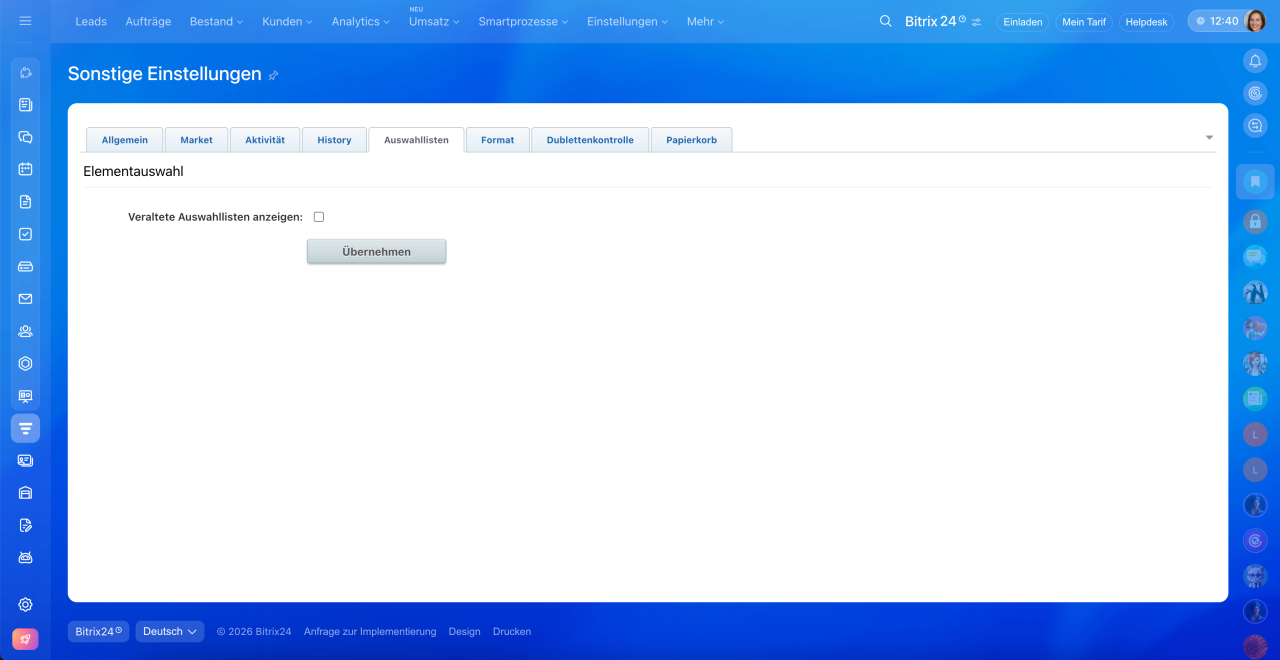Click the rocket icon at sidebar bottom
1280x660 pixels.
pyautogui.click(x=25, y=639)
